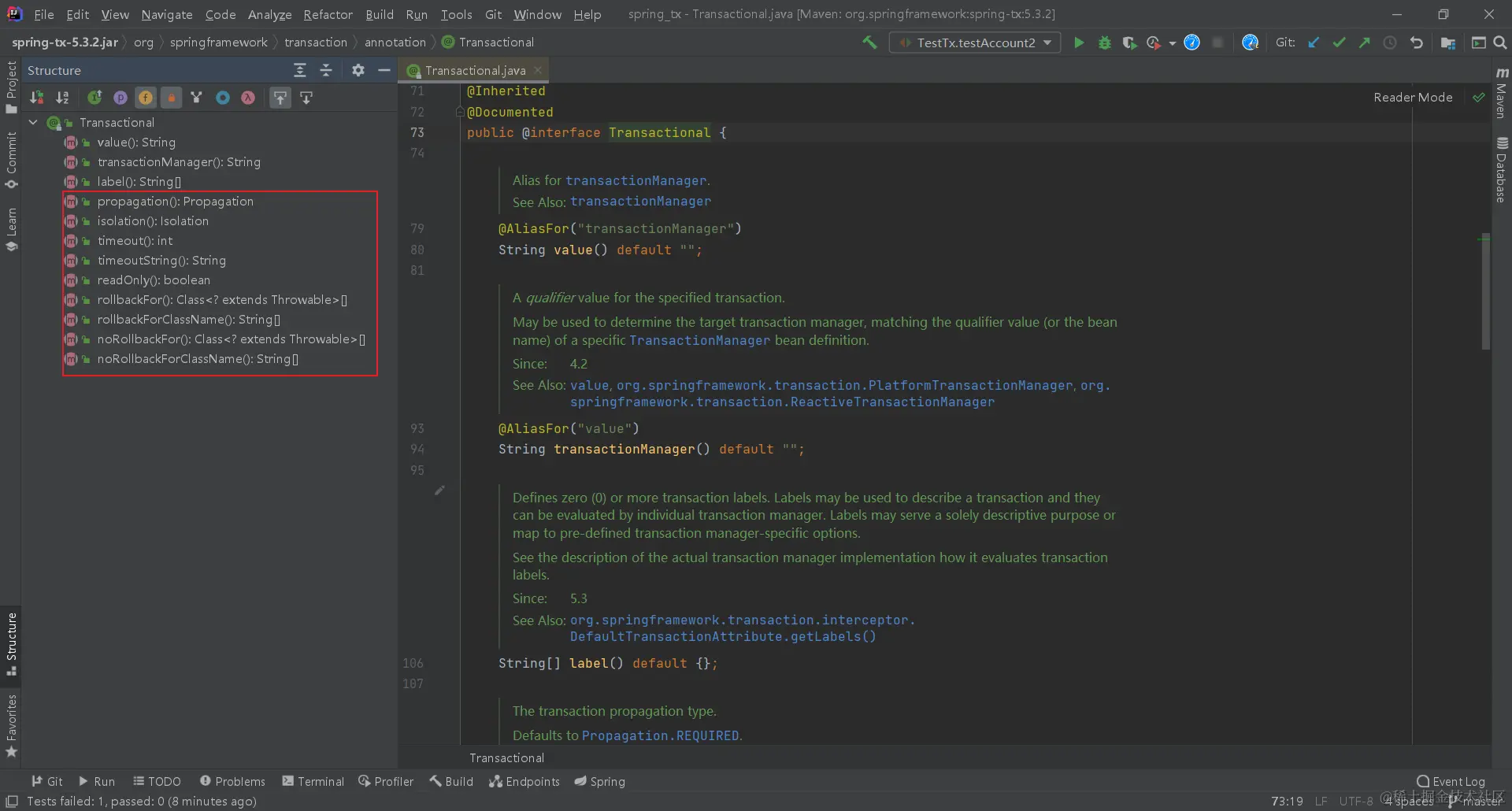This screenshot has height=811, width=1512.
Task: Collapse all nodes in Structure panel
Action: click(x=326, y=71)
